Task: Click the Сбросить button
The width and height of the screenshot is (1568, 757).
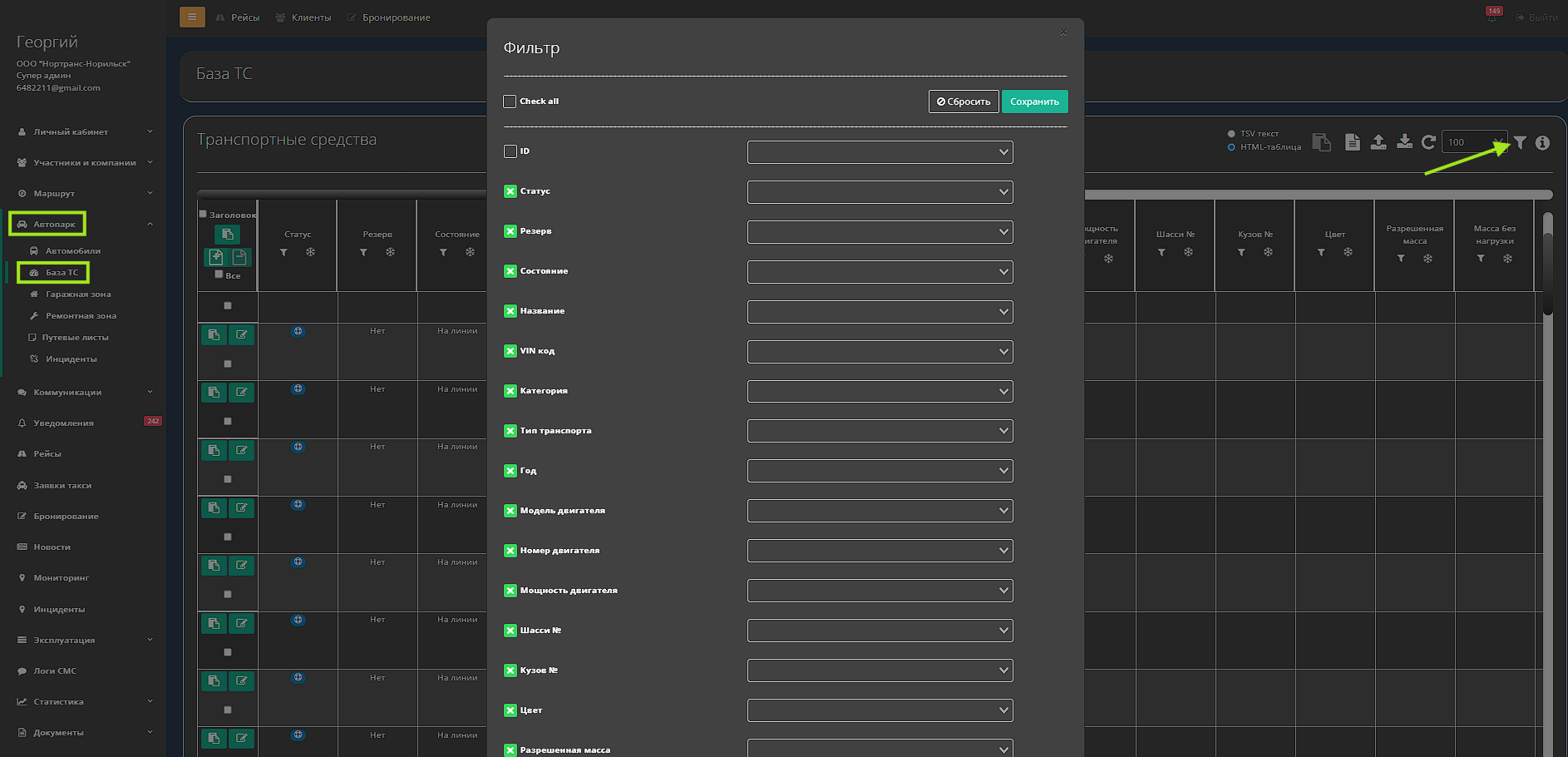Action: point(964,101)
